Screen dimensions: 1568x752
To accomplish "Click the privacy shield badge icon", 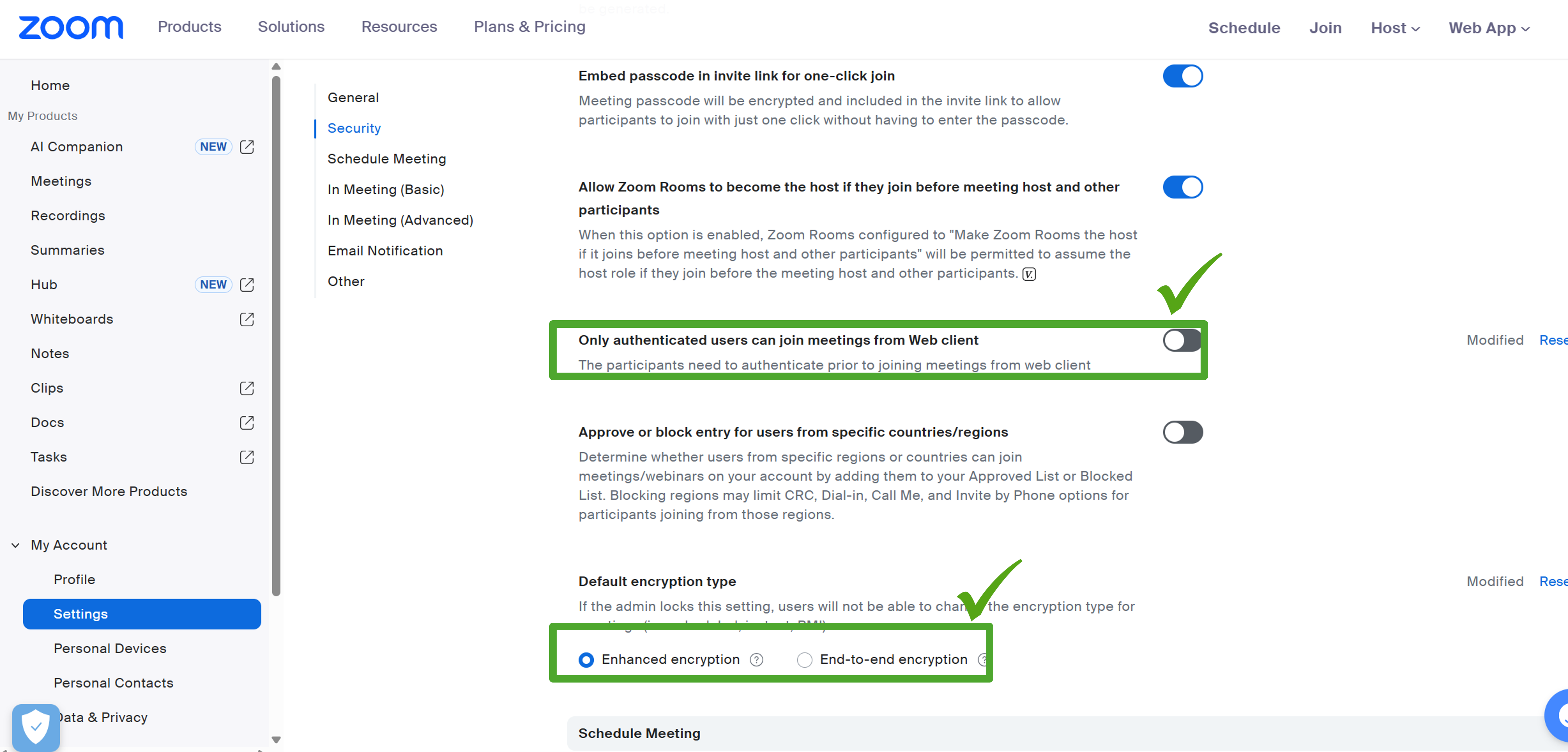I will point(35,726).
